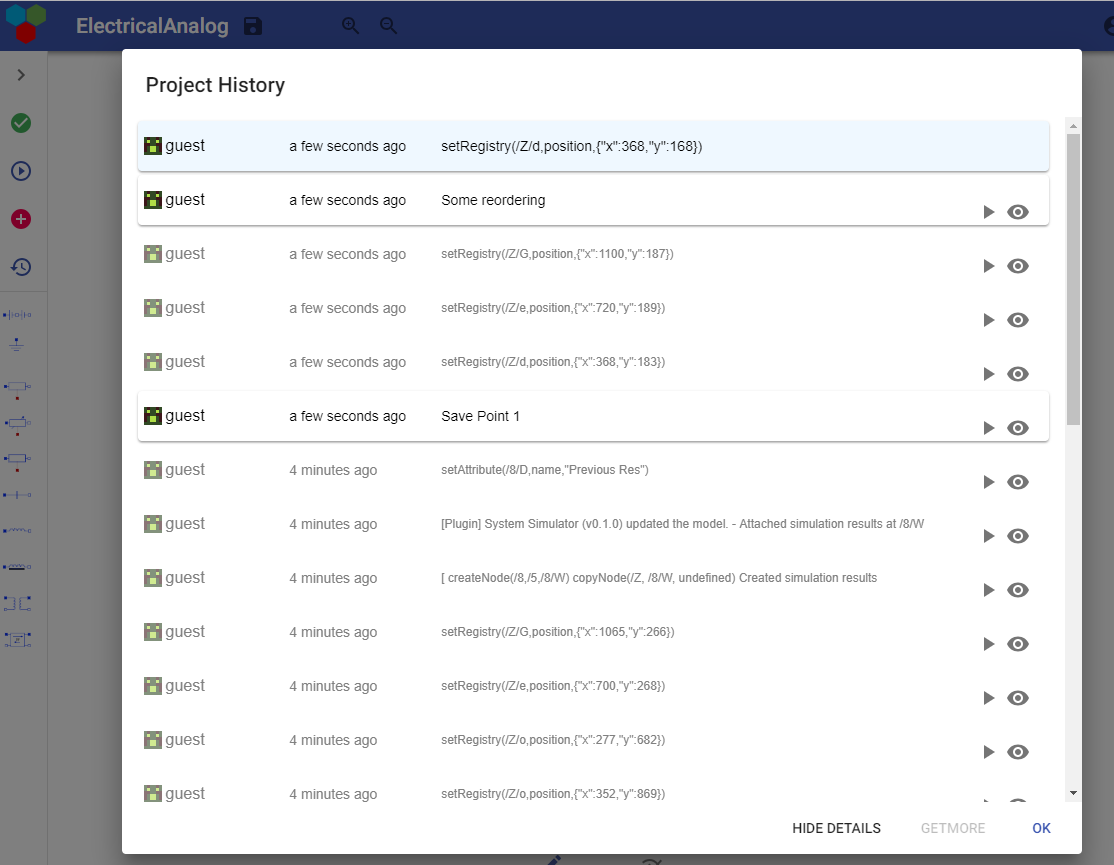Click guest avatar on Save Point 1 row

[153, 415]
